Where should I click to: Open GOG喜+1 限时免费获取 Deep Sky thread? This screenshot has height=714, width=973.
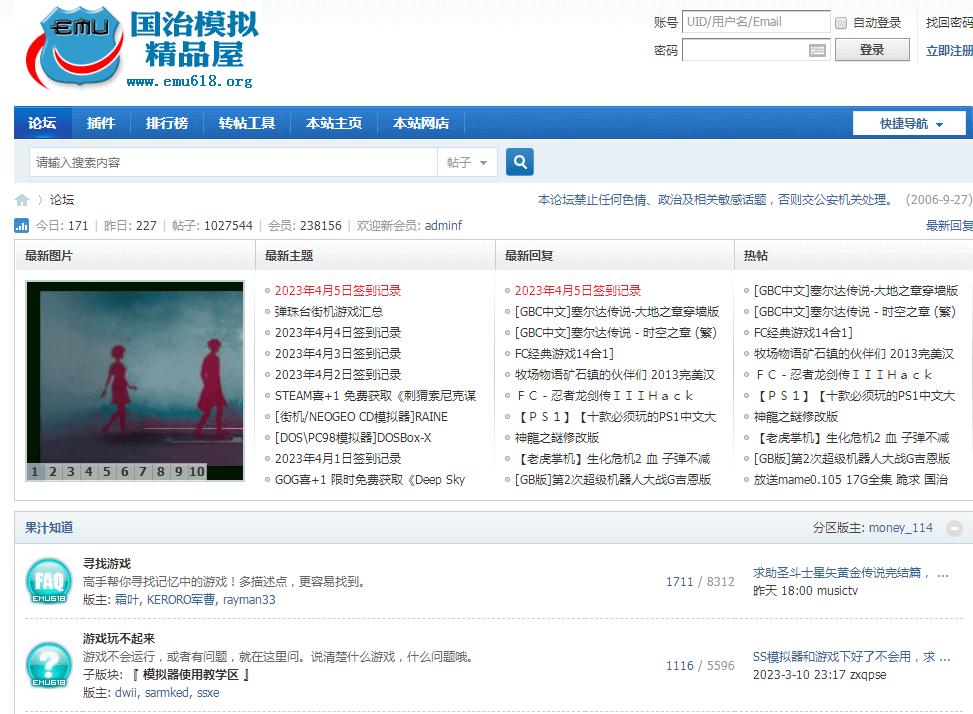tap(370, 480)
